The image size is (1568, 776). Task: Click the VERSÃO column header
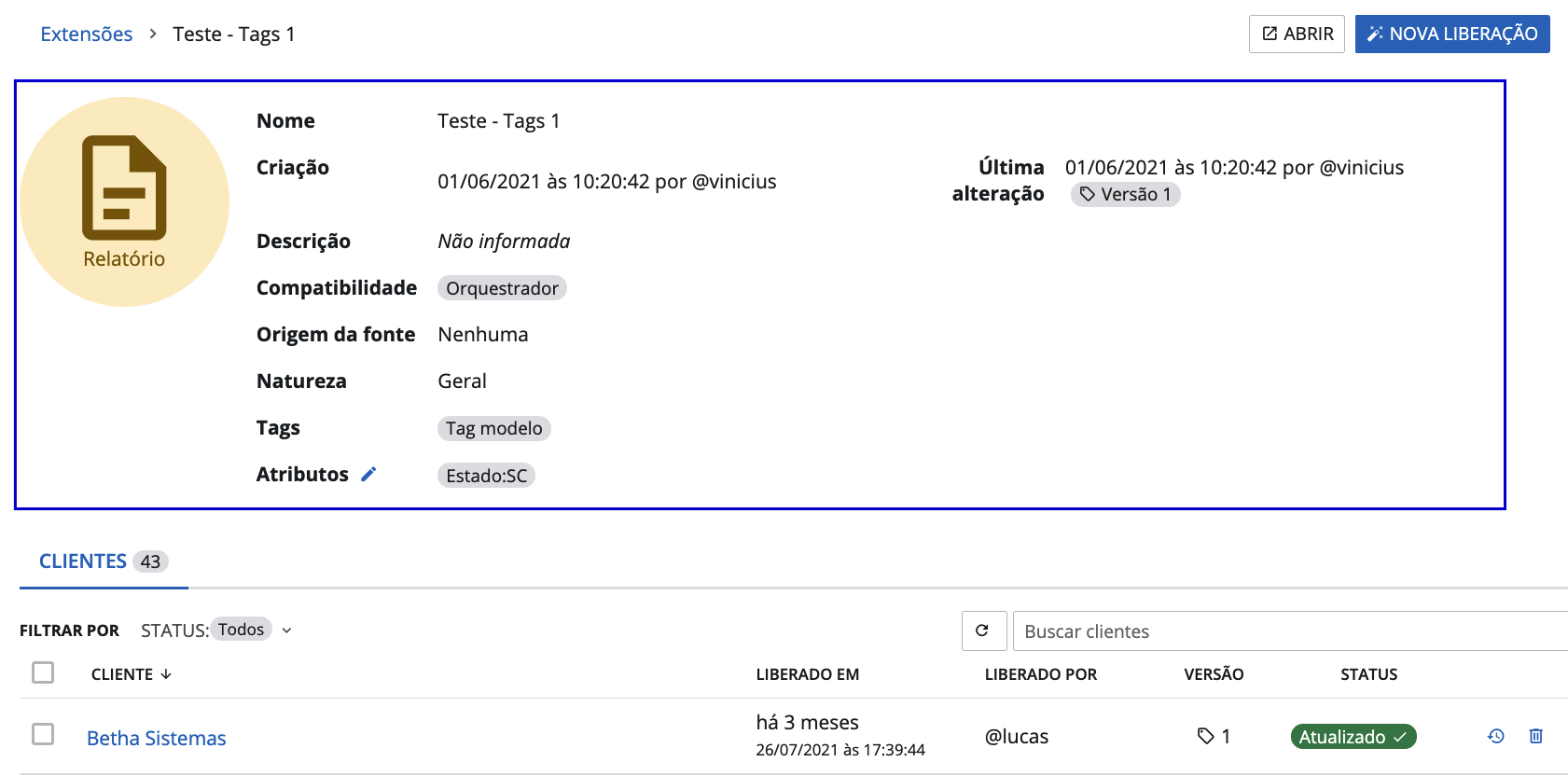click(x=1214, y=674)
